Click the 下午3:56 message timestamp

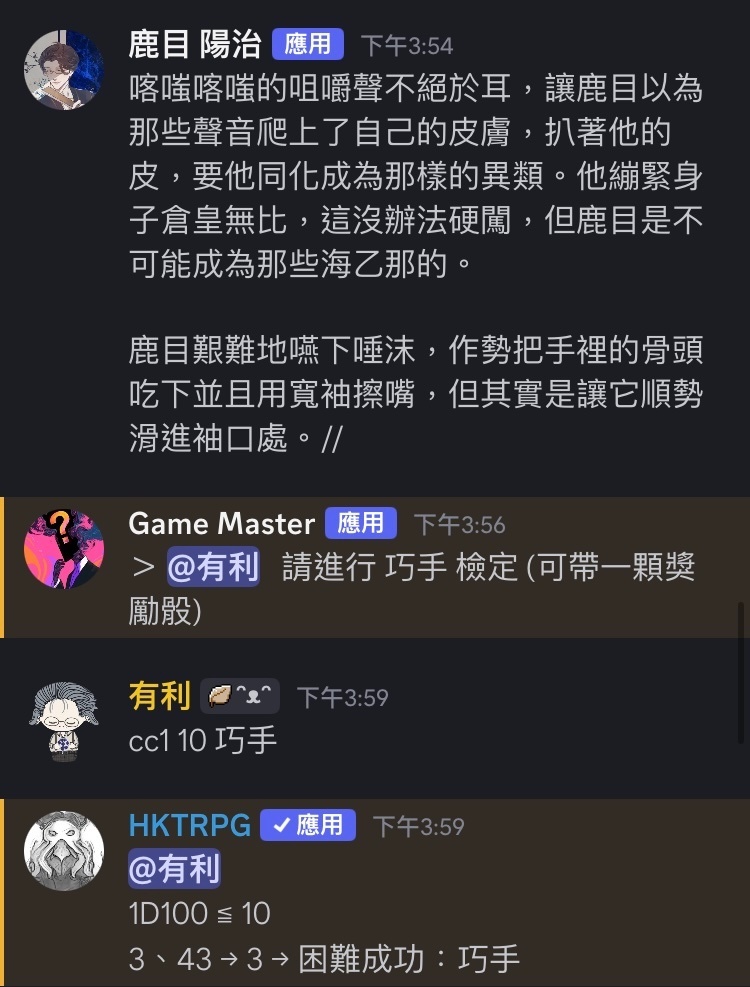460,525
